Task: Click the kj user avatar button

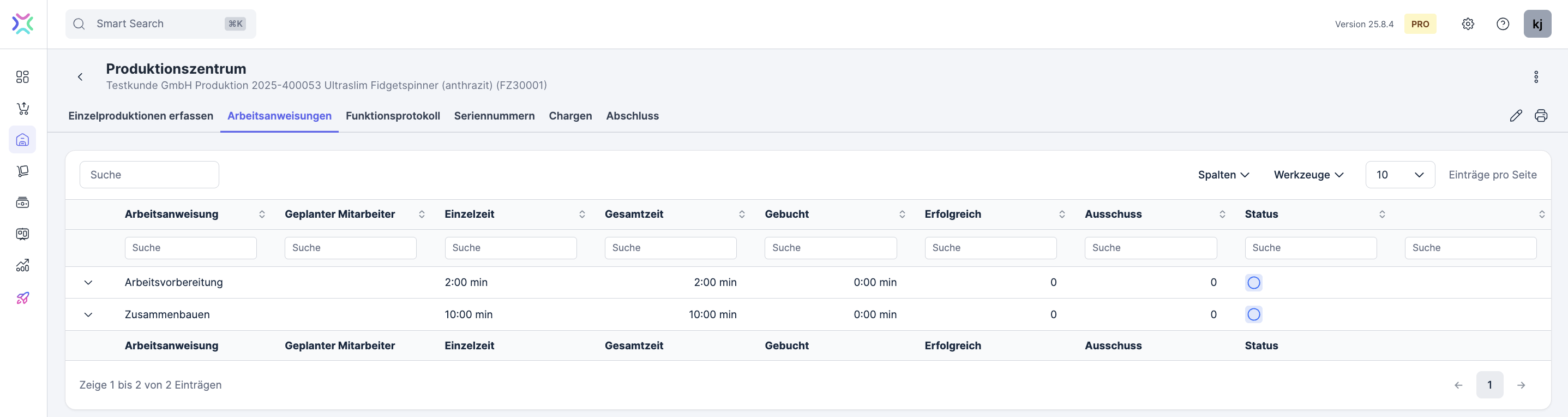Action: [x=1536, y=25]
